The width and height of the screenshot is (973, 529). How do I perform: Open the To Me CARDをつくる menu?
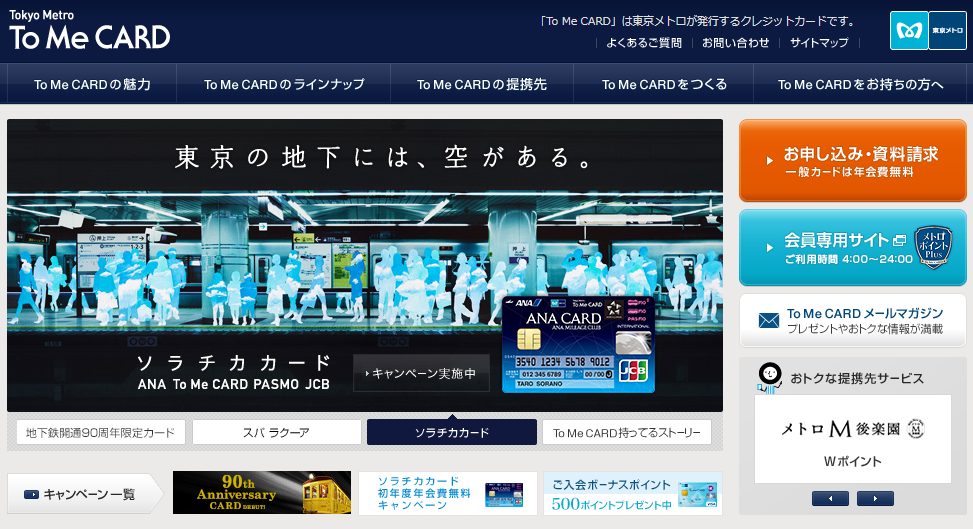[663, 84]
